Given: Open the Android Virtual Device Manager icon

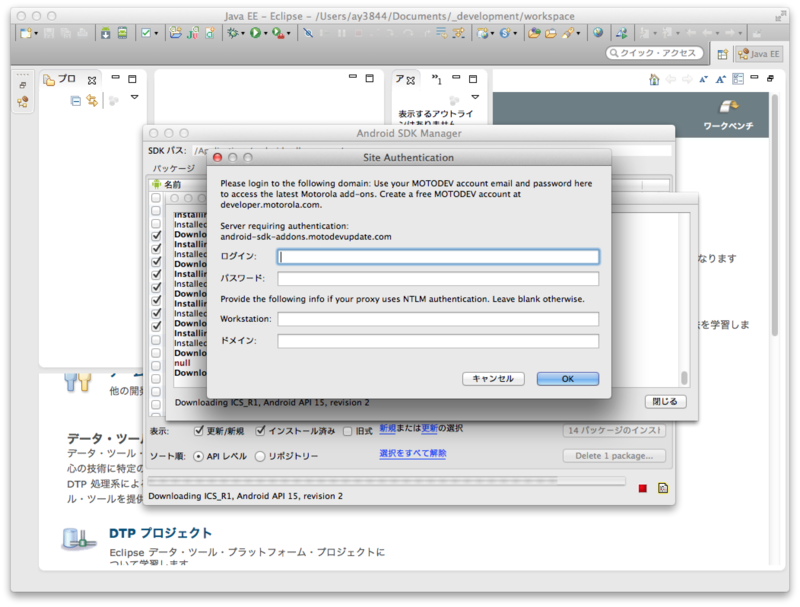Looking at the screenshot, I should tap(122, 33).
